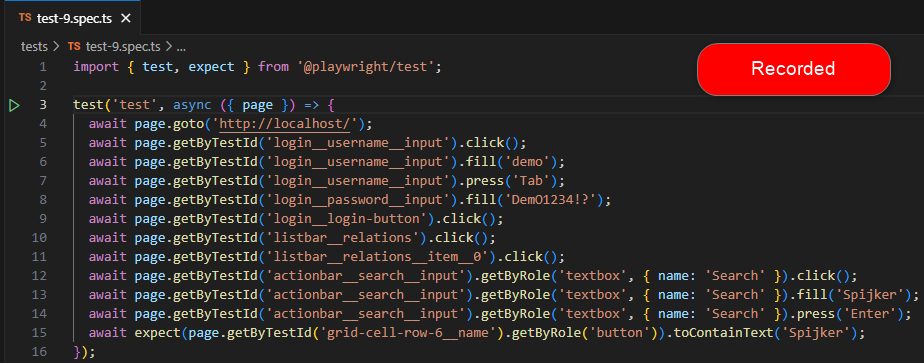
Task: Close the test-9.spec.ts tab
Action: pos(126,18)
